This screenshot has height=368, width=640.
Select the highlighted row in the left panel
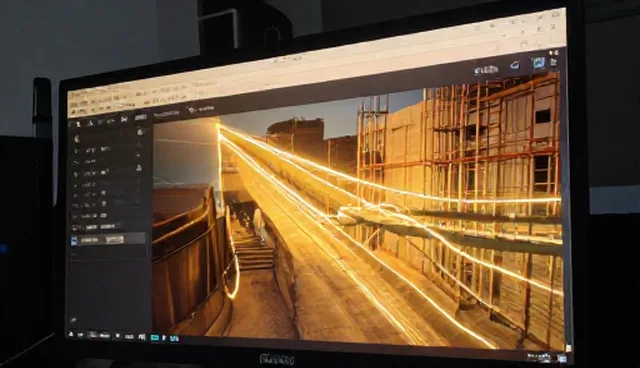tap(109, 239)
